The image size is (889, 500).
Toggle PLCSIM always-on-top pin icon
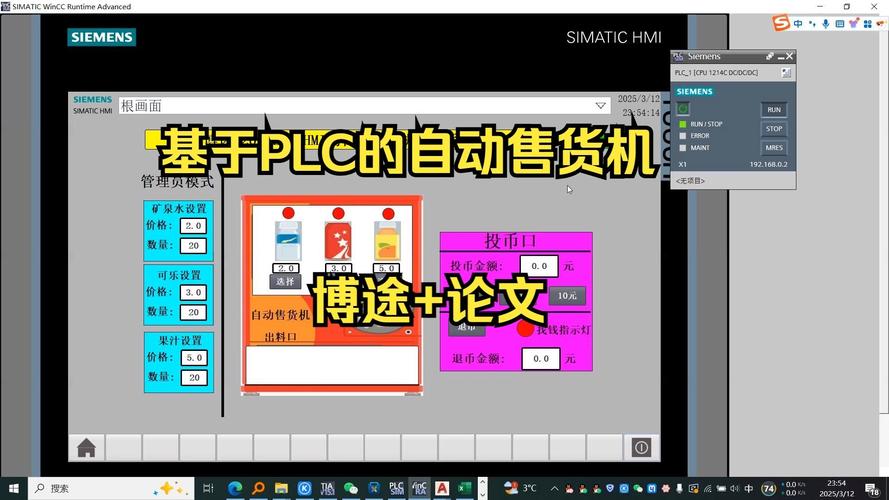tap(769, 56)
